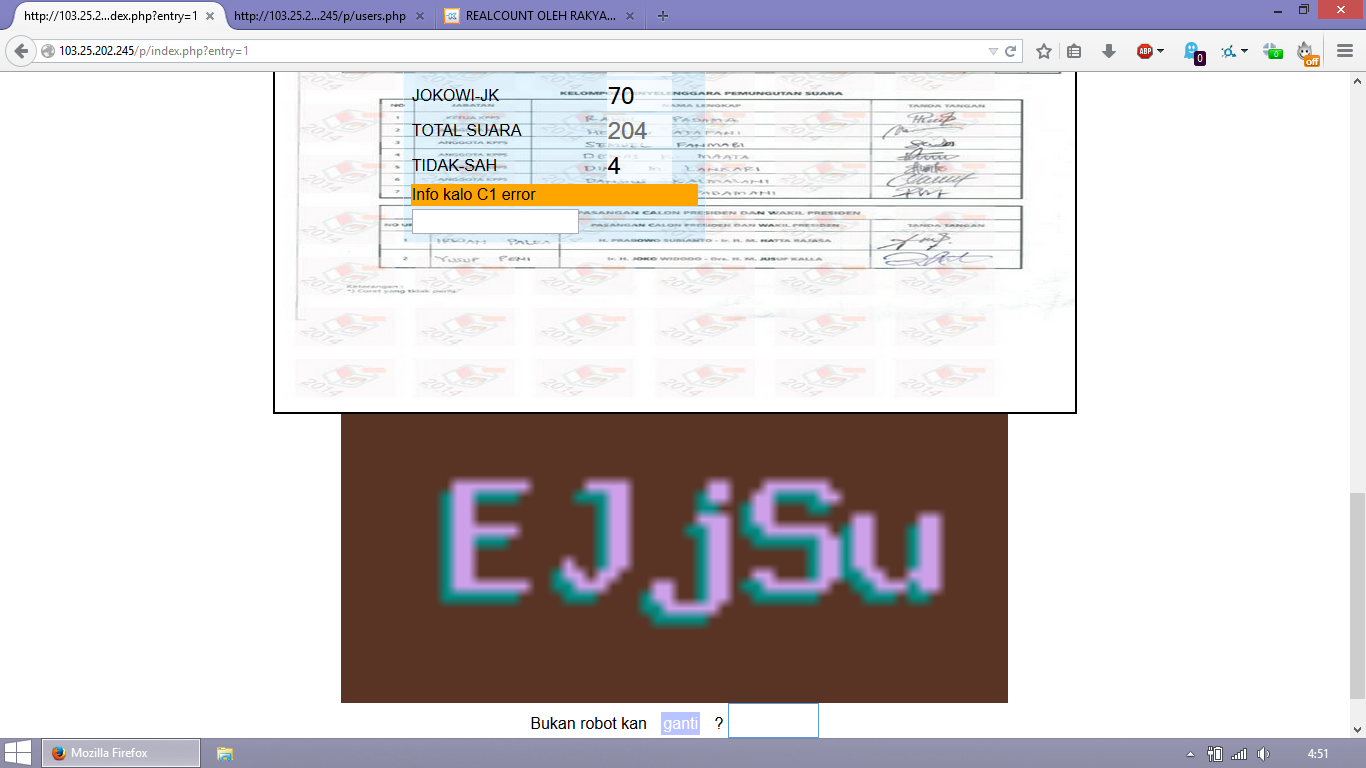Focus the C1 error info text box
1366x768 pixels.
(495, 221)
